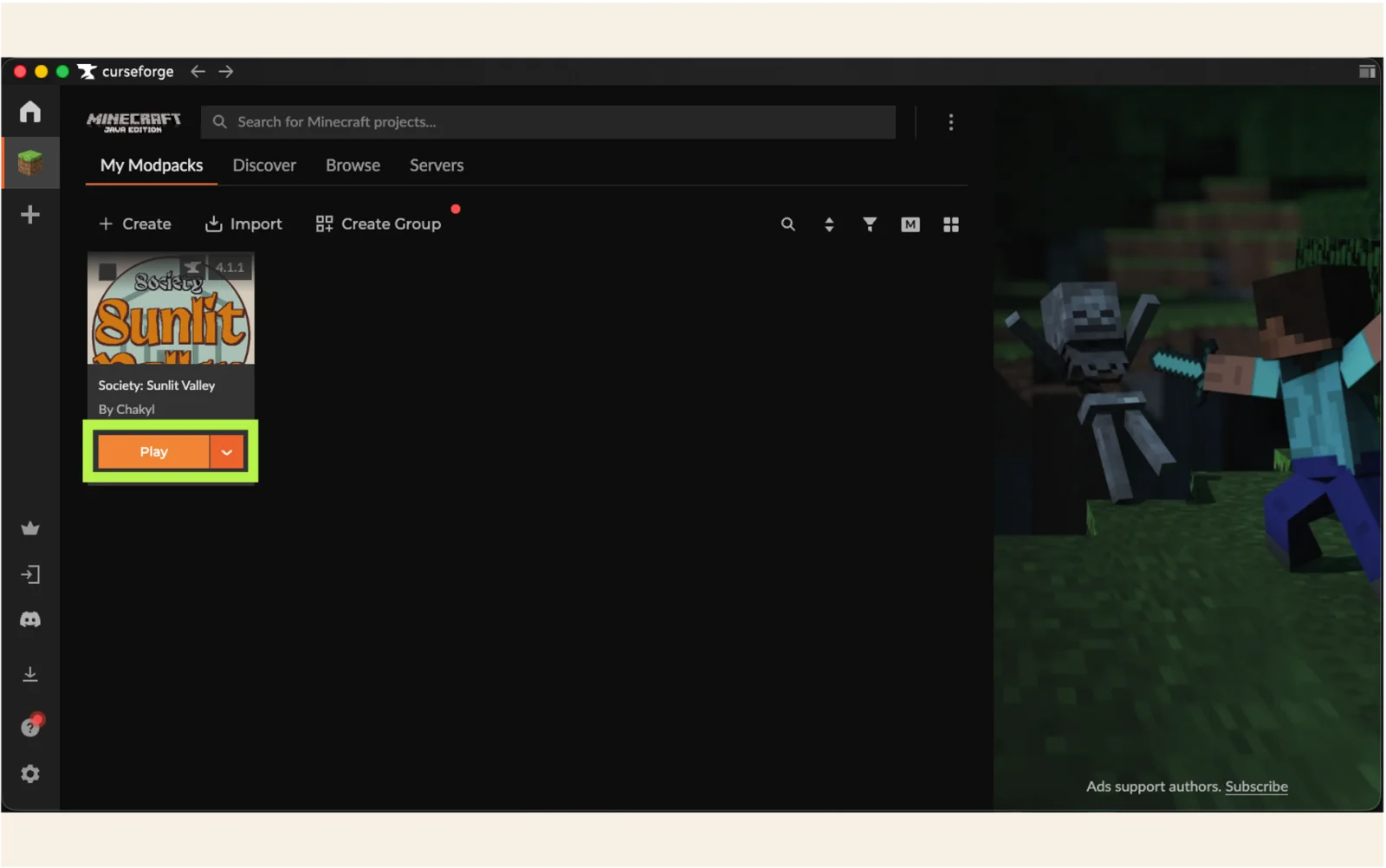The height and width of the screenshot is (868, 1386).
Task: Open the premium crown icon in the sidebar
Action: [x=30, y=528]
